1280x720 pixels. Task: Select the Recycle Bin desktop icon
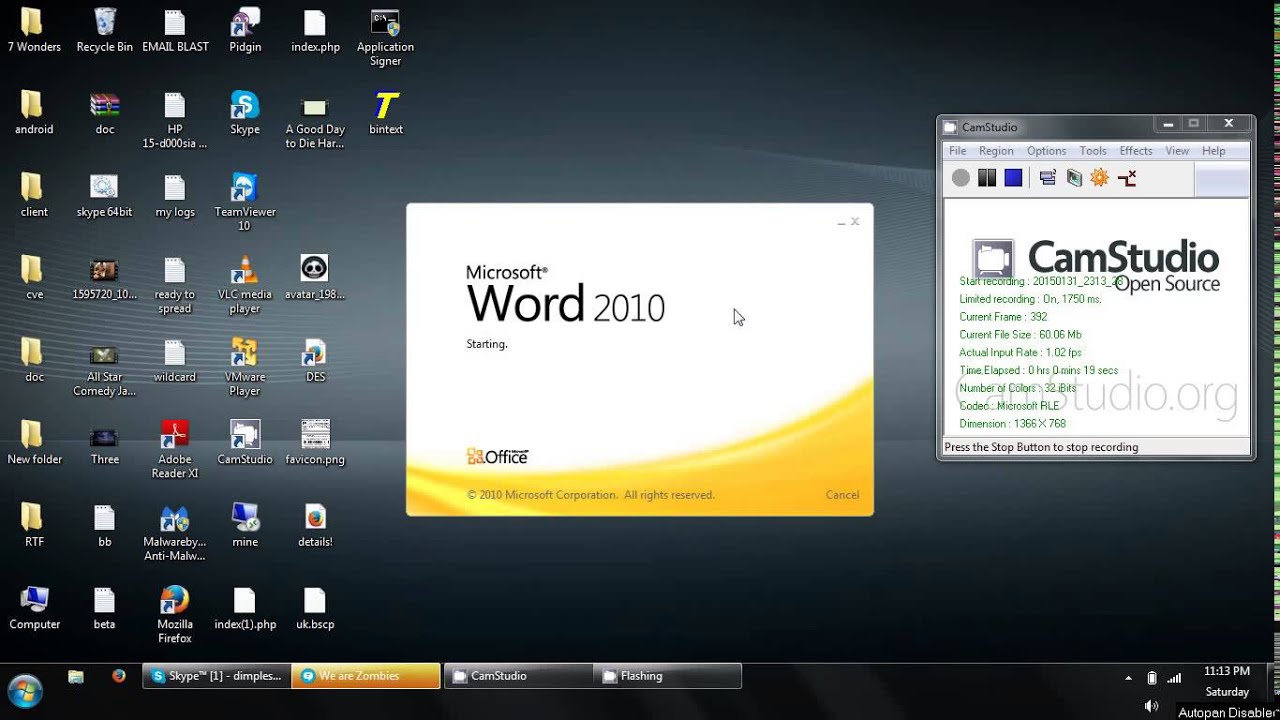click(x=105, y=32)
